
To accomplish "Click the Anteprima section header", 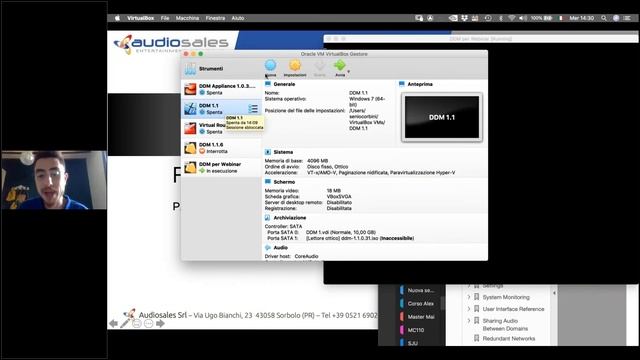I will click(420, 84).
